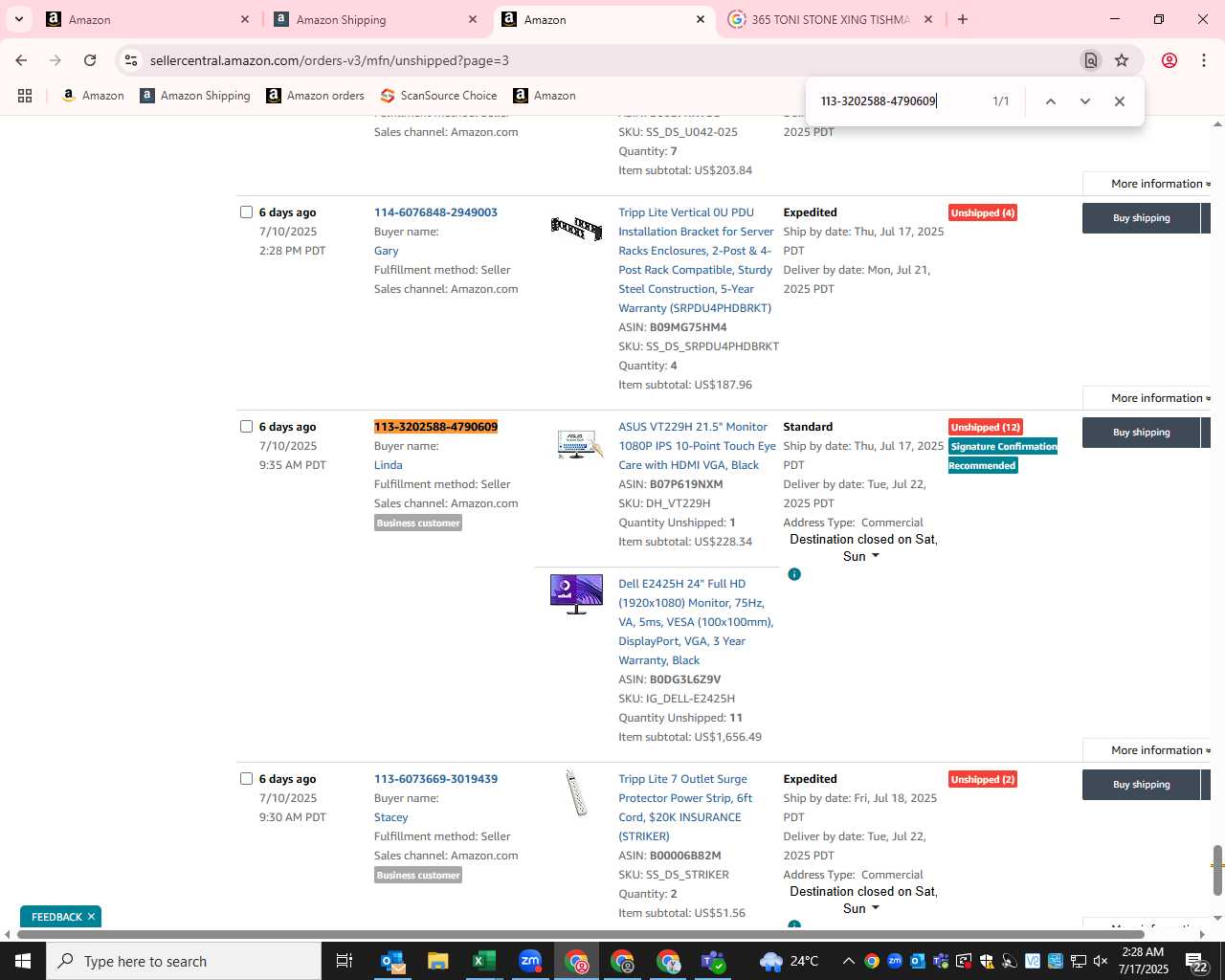Open Task View on the taskbar

click(x=345, y=961)
